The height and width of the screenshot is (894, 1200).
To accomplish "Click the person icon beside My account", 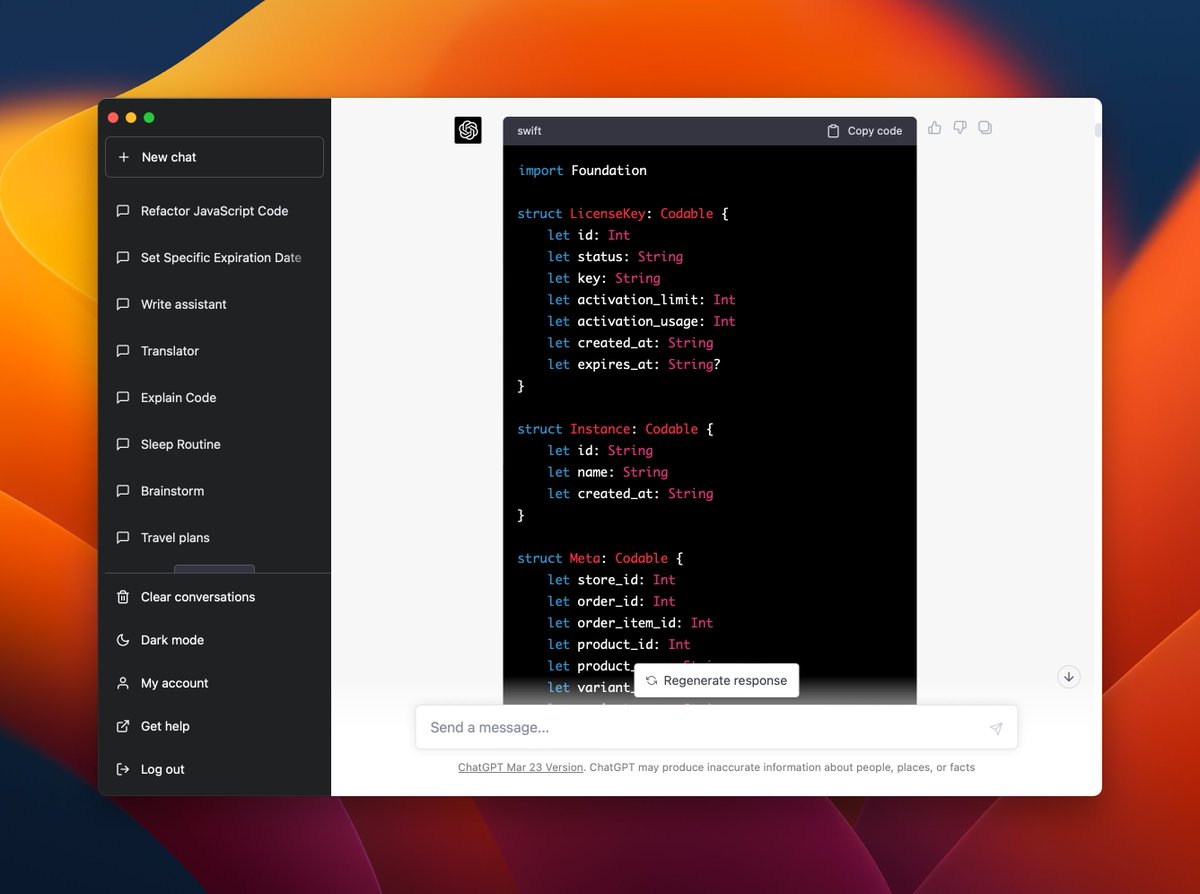I will coord(123,683).
